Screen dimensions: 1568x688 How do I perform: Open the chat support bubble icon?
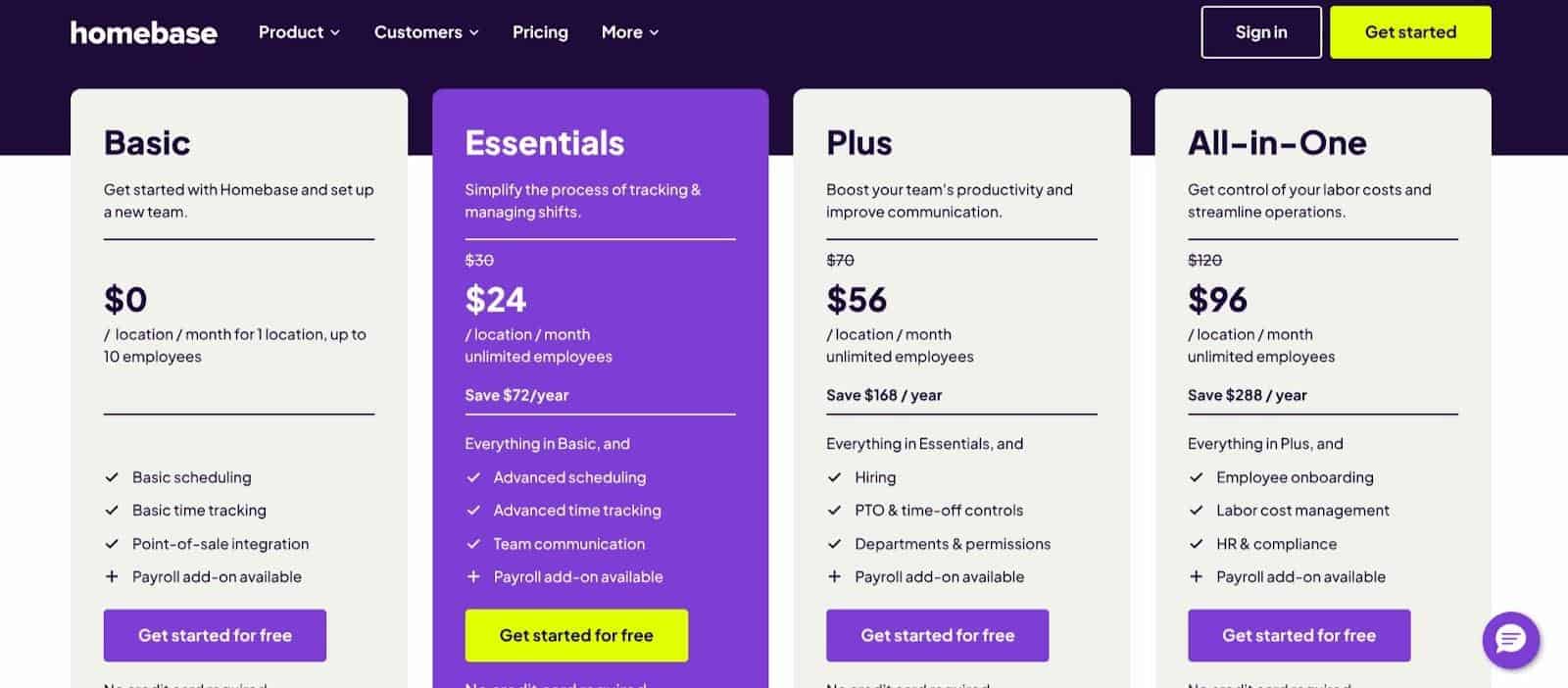pyautogui.click(x=1510, y=640)
